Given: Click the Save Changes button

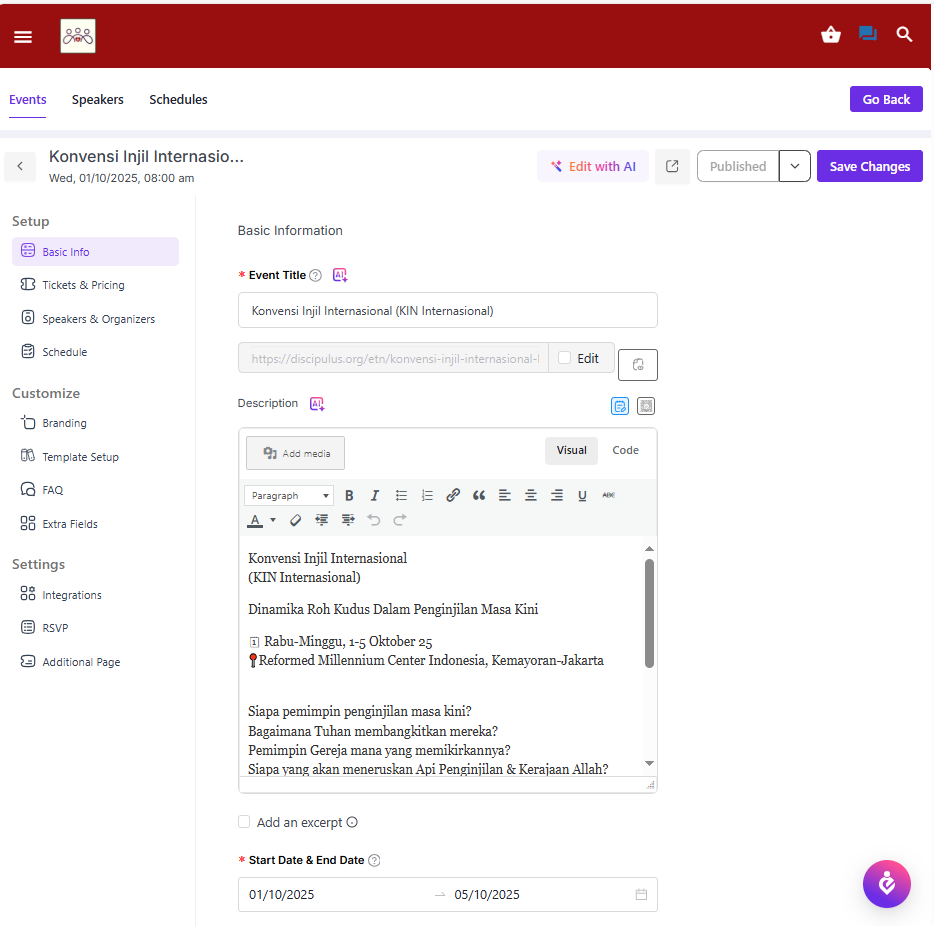Looking at the screenshot, I should (x=869, y=167).
